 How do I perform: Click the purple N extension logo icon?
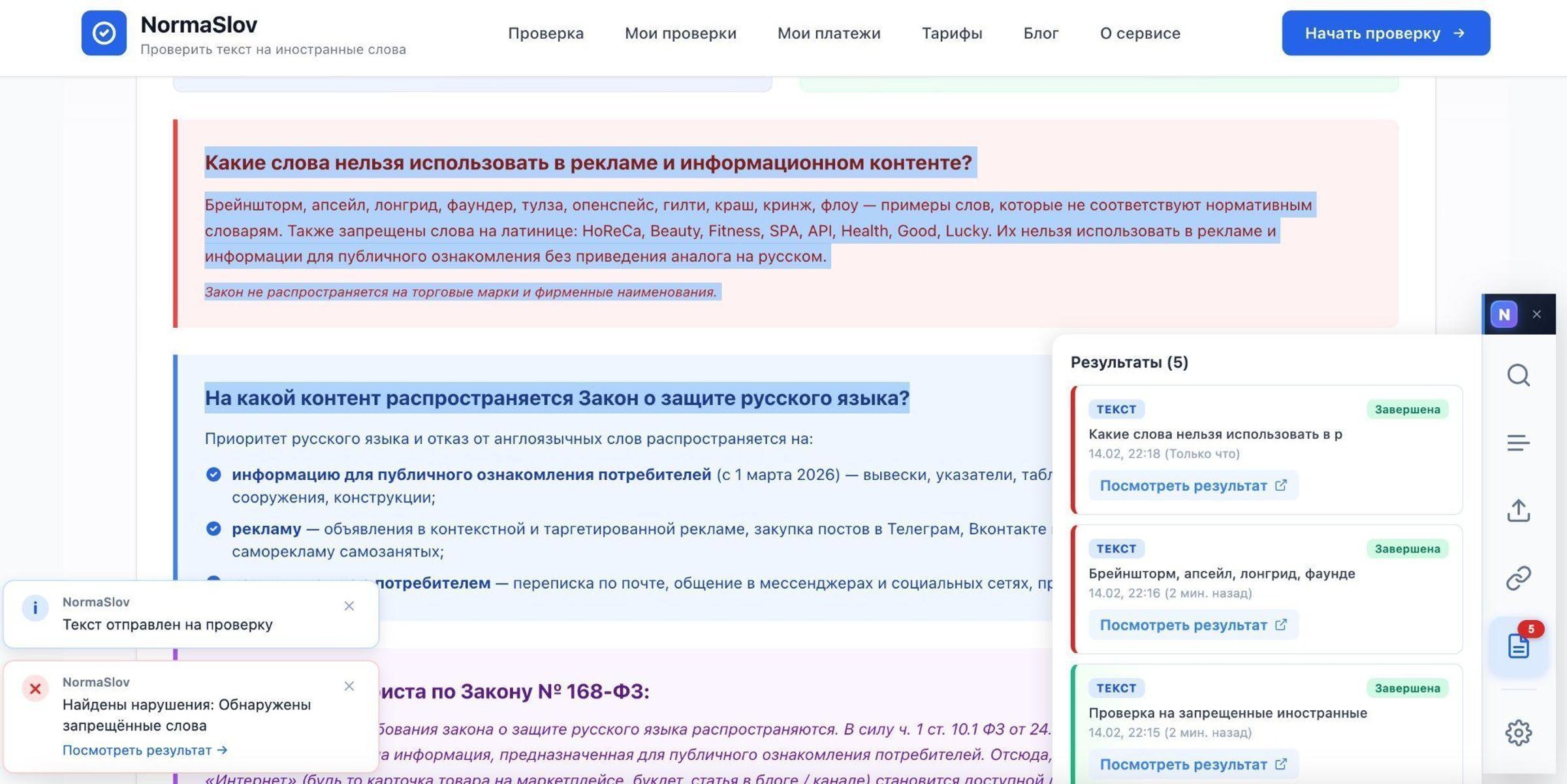[1504, 315]
